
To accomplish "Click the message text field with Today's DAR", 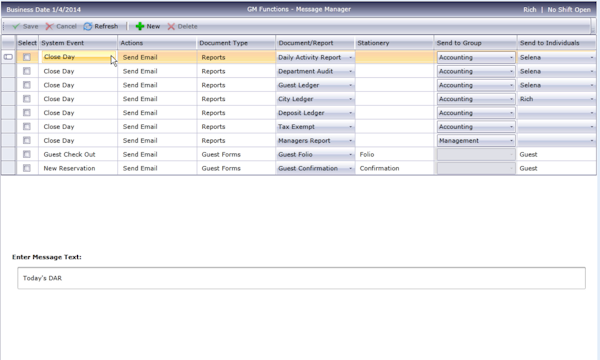I will [301, 278].
